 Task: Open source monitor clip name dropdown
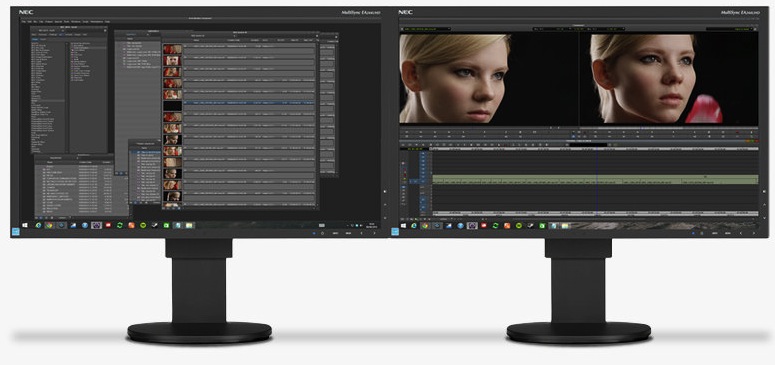coord(426,29)
